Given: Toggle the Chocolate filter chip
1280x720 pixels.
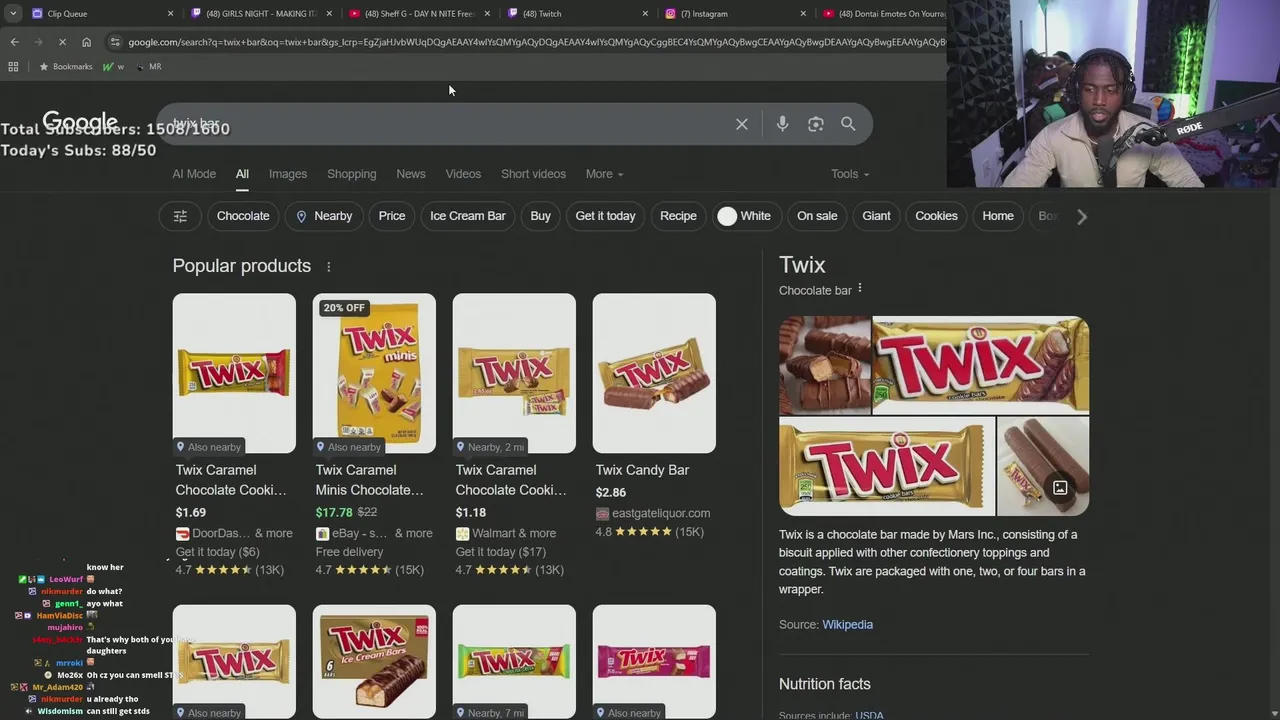Looking at the screenshot, I should (x=243, y=216).
